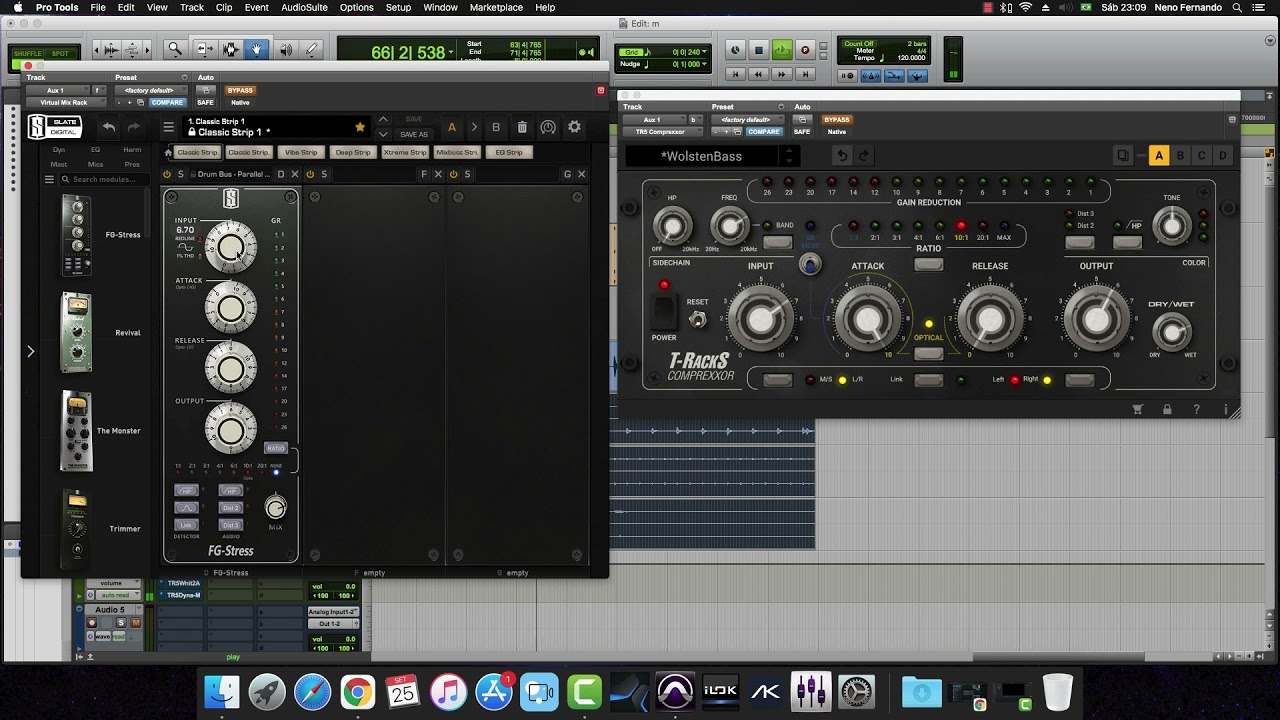Toggle the Comprexxor OPTICAL button
Image resolution: width=1280 pixels, height=720 pixels.
point(928,353)
